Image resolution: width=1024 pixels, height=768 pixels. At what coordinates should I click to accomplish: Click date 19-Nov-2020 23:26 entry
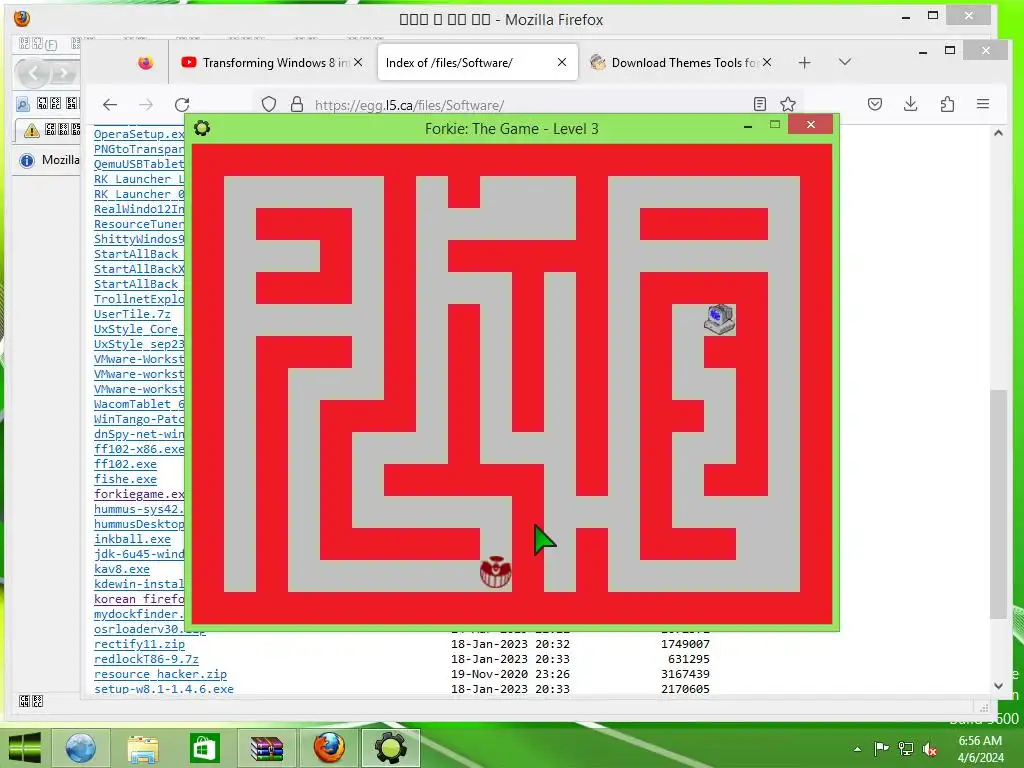pos(510,674)
